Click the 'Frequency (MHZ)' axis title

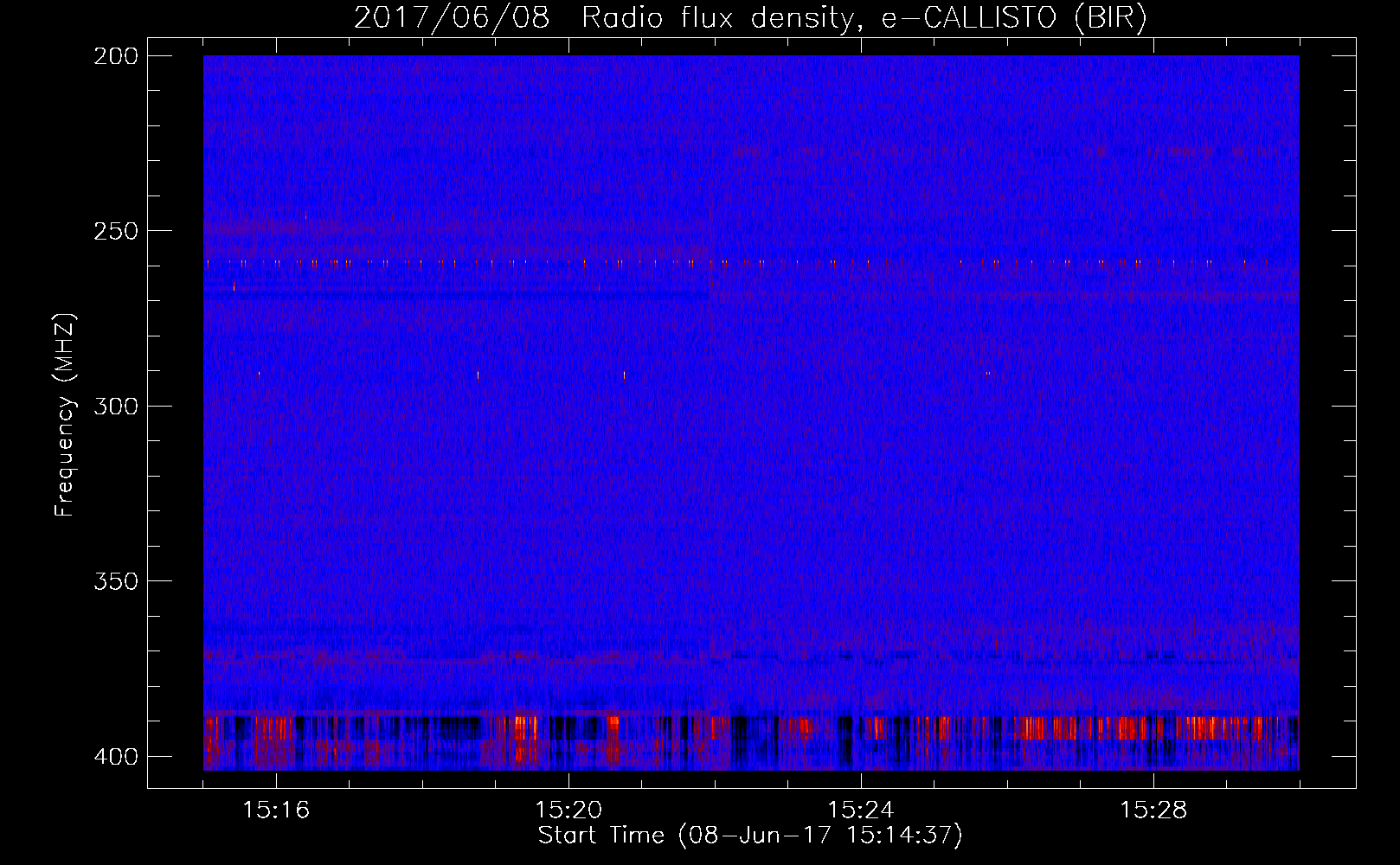tap(65, 414)
